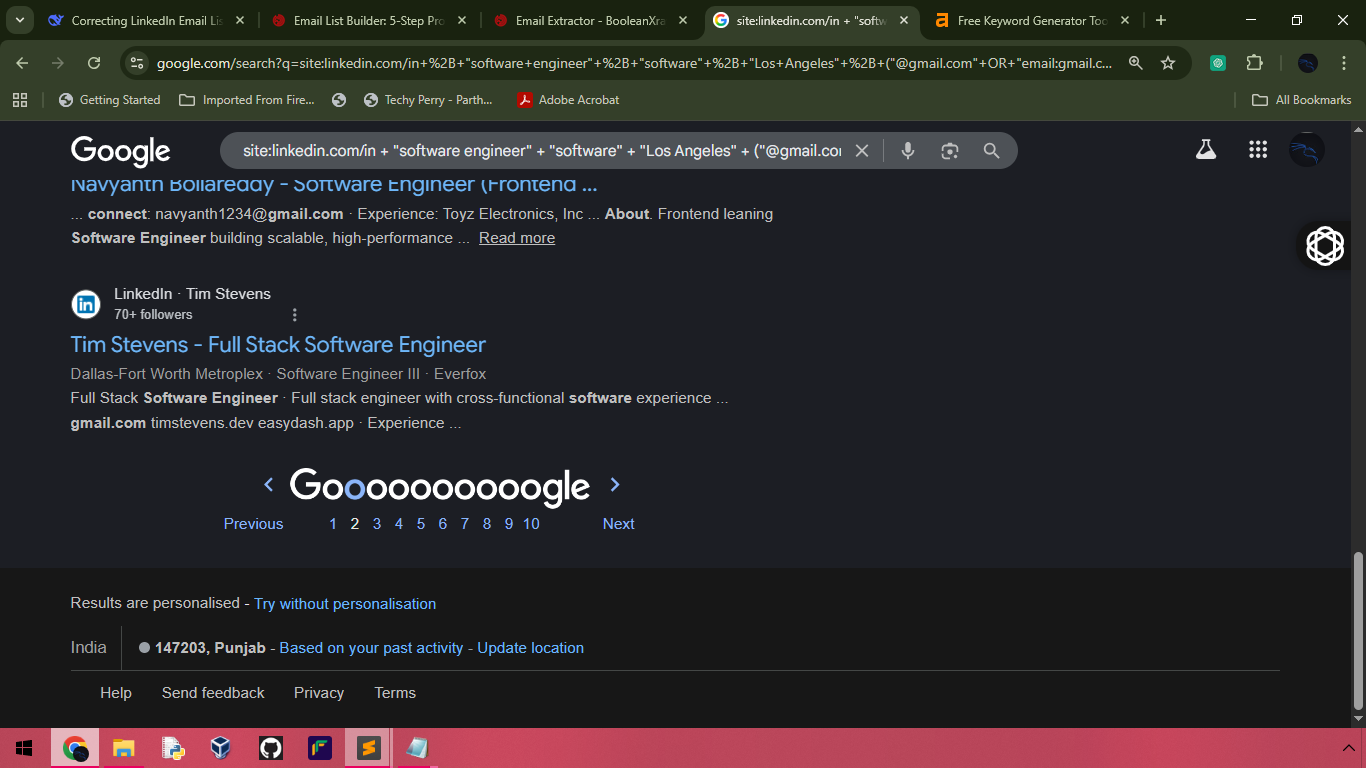The width and height of the screenshot is (1366, 768).
Task: Open the Google apps grid
Action: (x=1258, y=148)
